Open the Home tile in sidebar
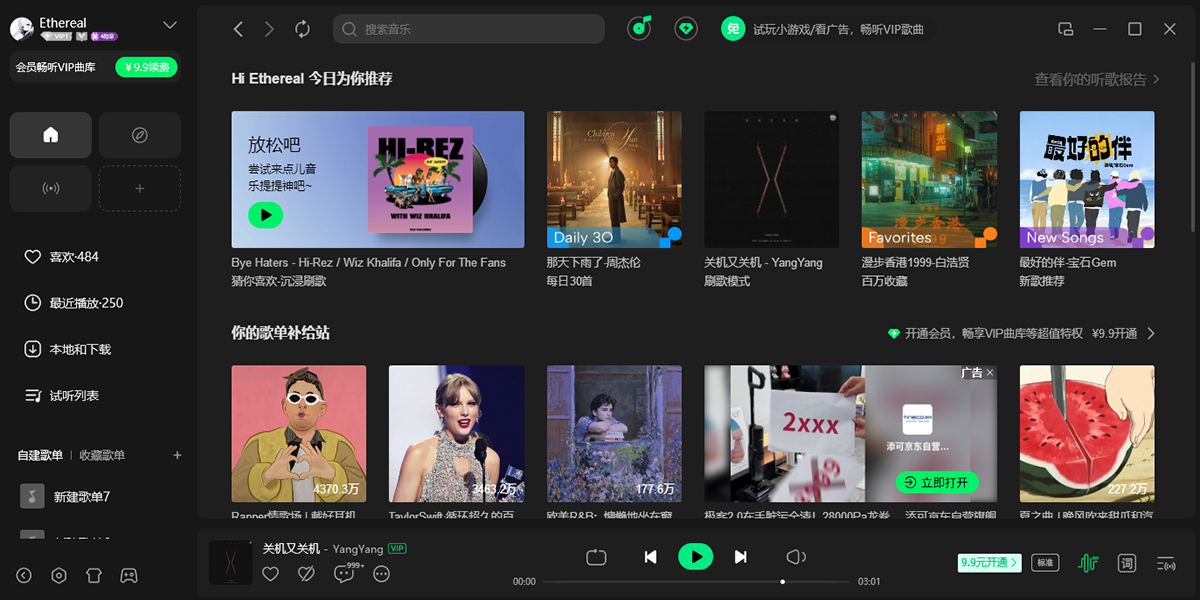This screenshot has height=600, width=1200. (51, 135)
